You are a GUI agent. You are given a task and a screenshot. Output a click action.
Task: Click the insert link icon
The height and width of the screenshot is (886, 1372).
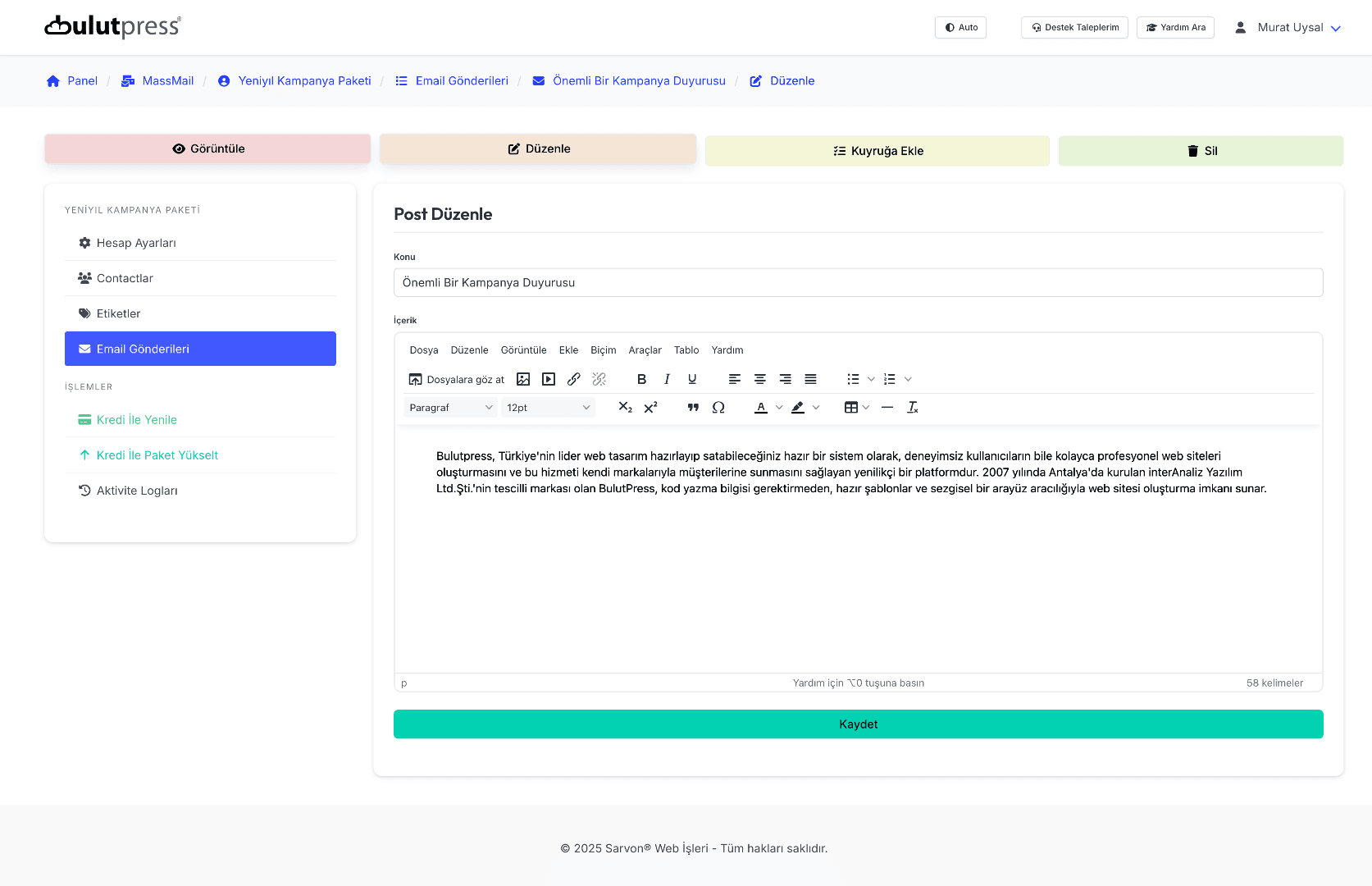click(574, 379)
